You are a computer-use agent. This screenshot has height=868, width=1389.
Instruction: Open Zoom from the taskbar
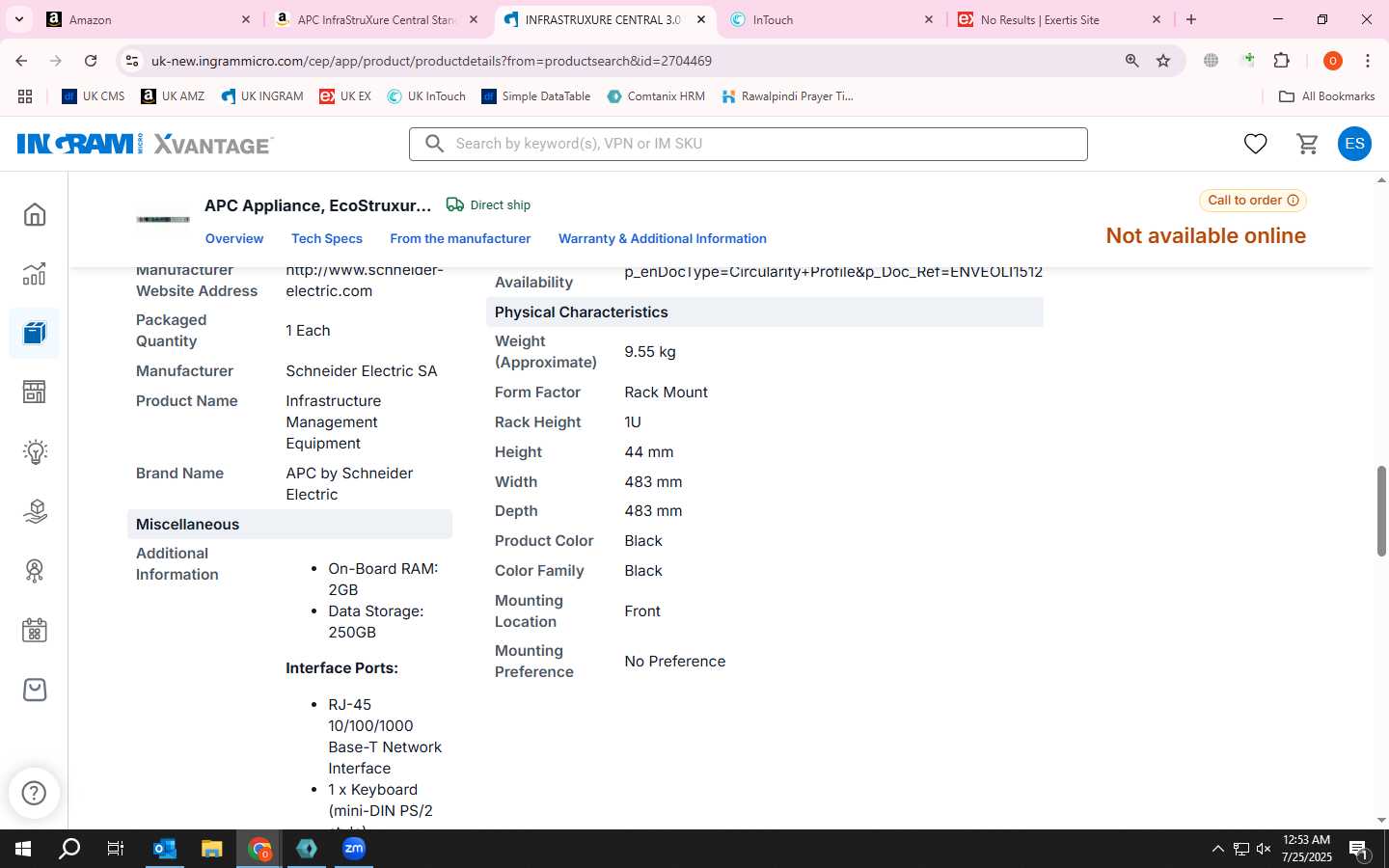pyautogui.click(x=354, y=849)
